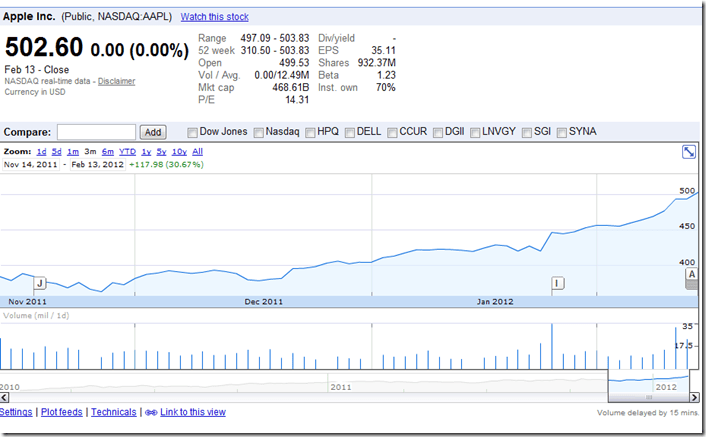Check the DELL comparison checkbox

pyautogui.click(x=349, y=132)
